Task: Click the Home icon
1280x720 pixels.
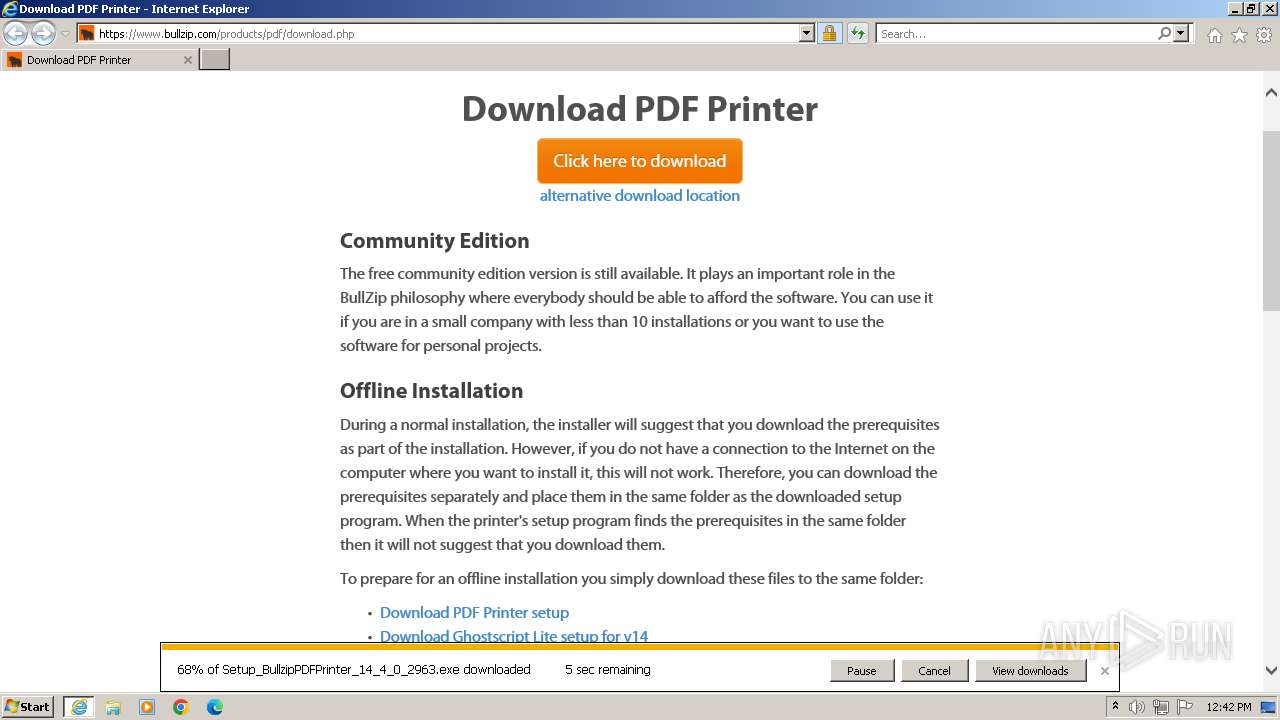Action: coord(1214,35)
